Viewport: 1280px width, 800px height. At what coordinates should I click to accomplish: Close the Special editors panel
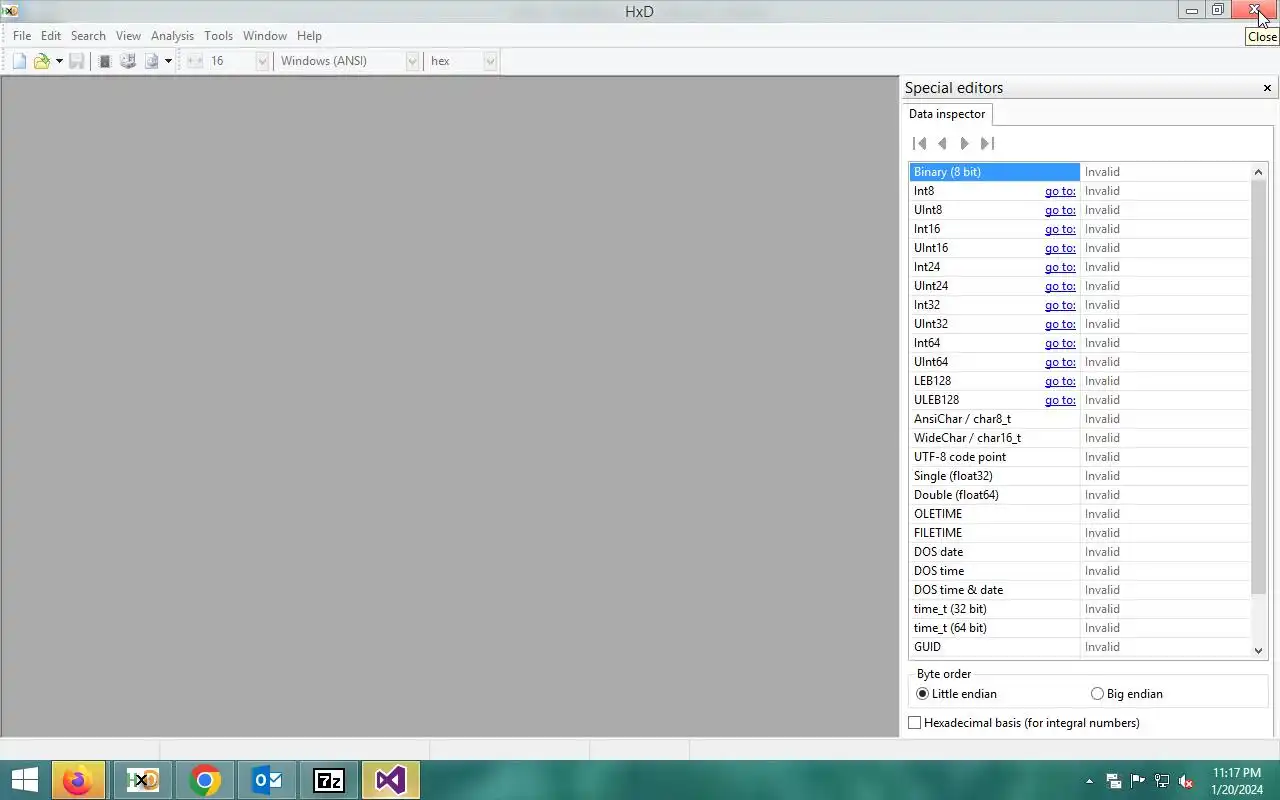[x=1267, y=88]
